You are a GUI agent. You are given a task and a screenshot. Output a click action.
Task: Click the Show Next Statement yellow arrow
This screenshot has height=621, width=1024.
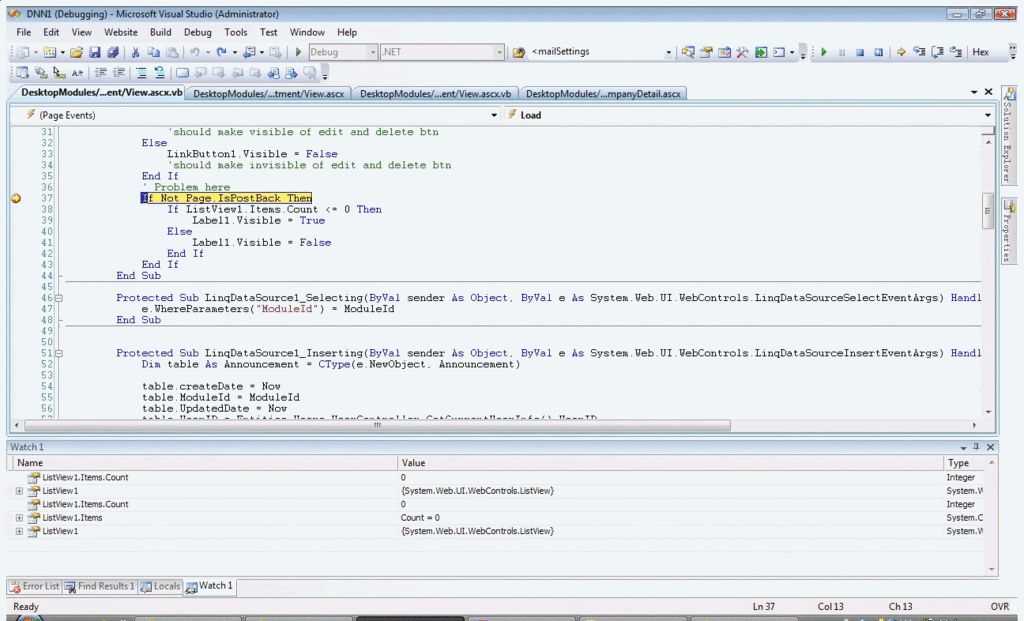(x=901, y=52)
